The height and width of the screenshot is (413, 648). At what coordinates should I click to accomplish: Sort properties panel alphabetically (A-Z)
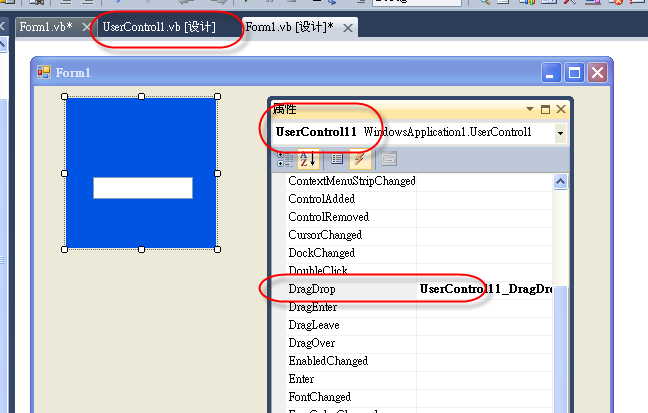[308, 159]
